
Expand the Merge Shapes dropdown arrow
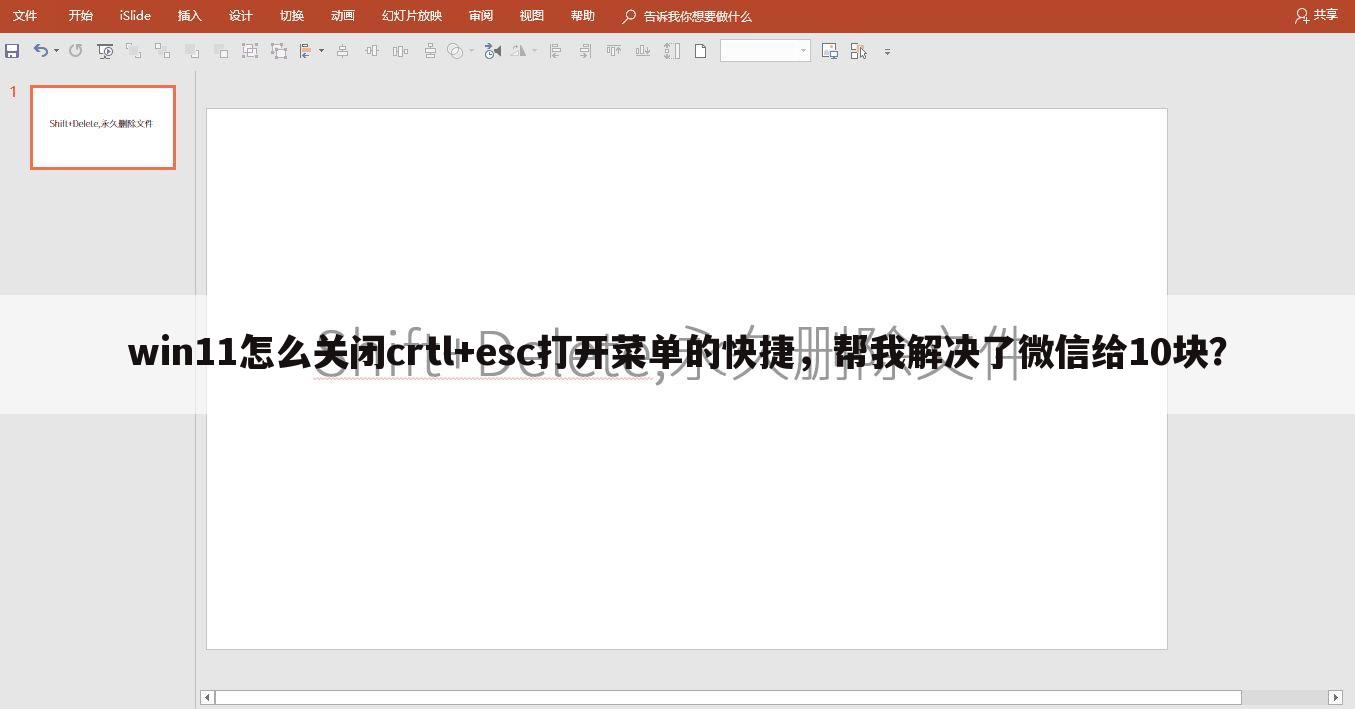click(x=471, y=50)
